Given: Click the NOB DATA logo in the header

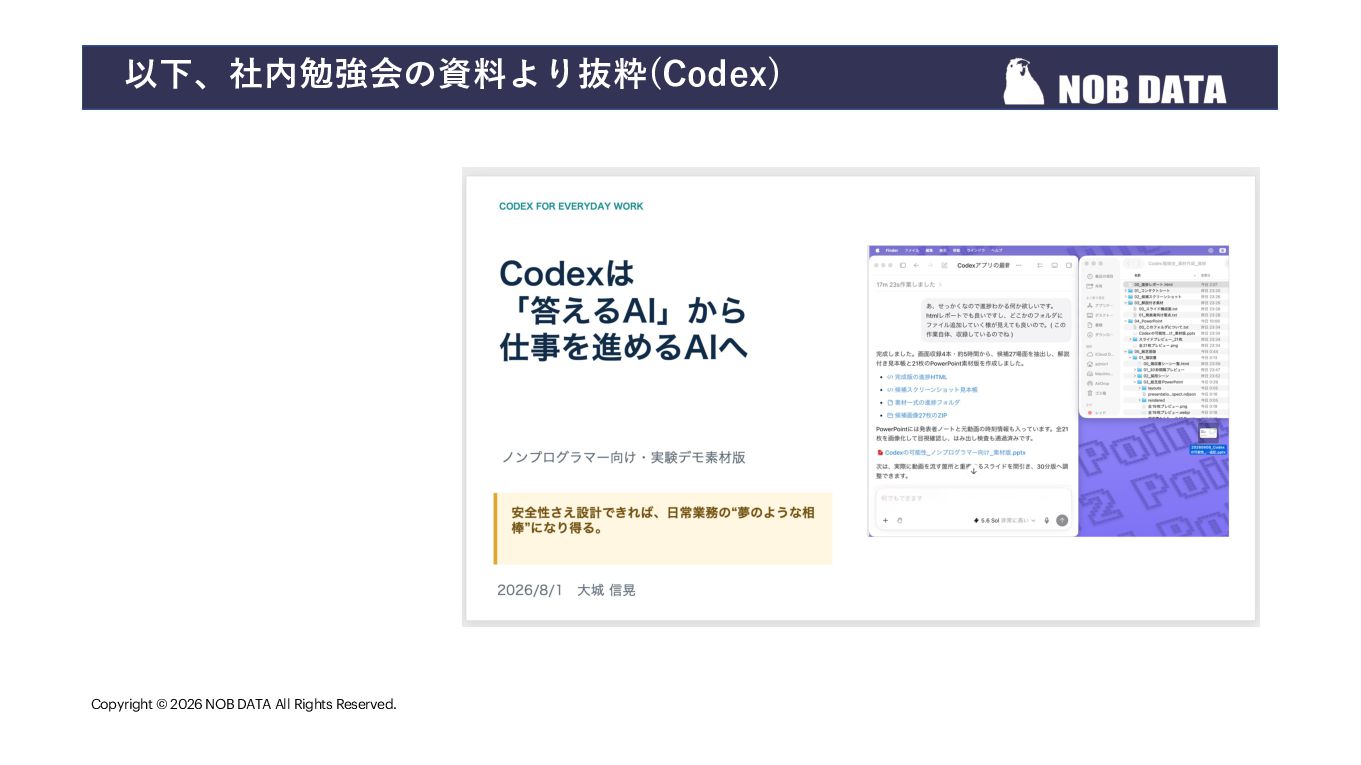Looking at the screenshot, I should [1115, 82].
